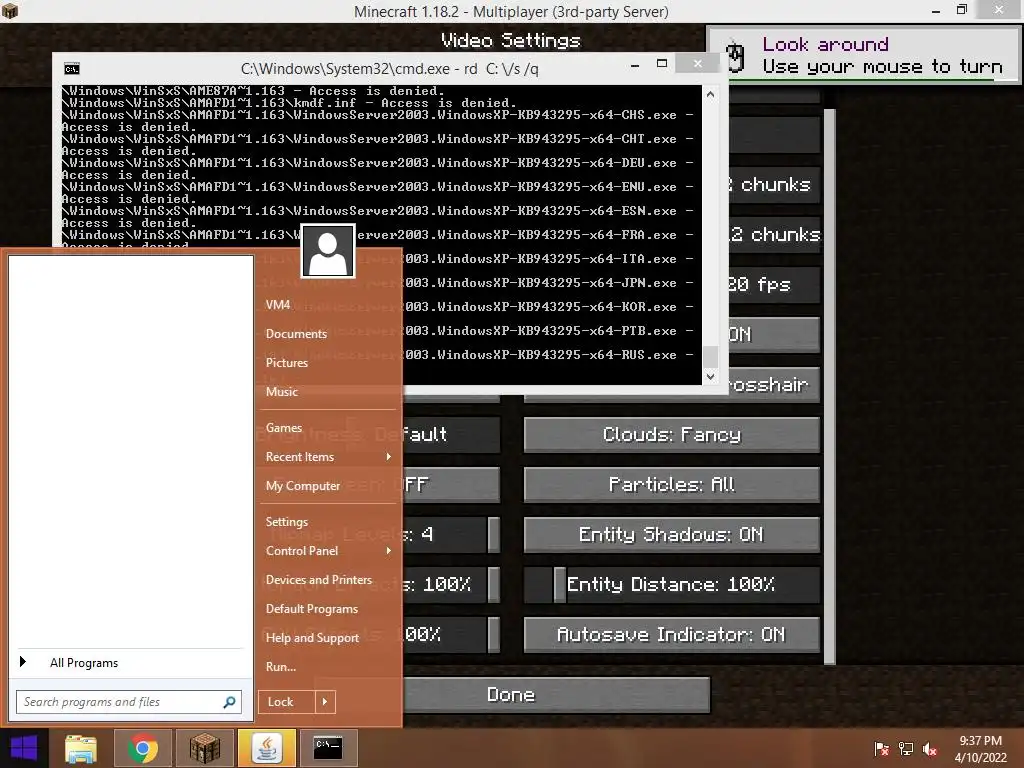The height and width of the screenshot is (768, 1024).
Task: Click the network tray icon
Action: pos(906,749)
